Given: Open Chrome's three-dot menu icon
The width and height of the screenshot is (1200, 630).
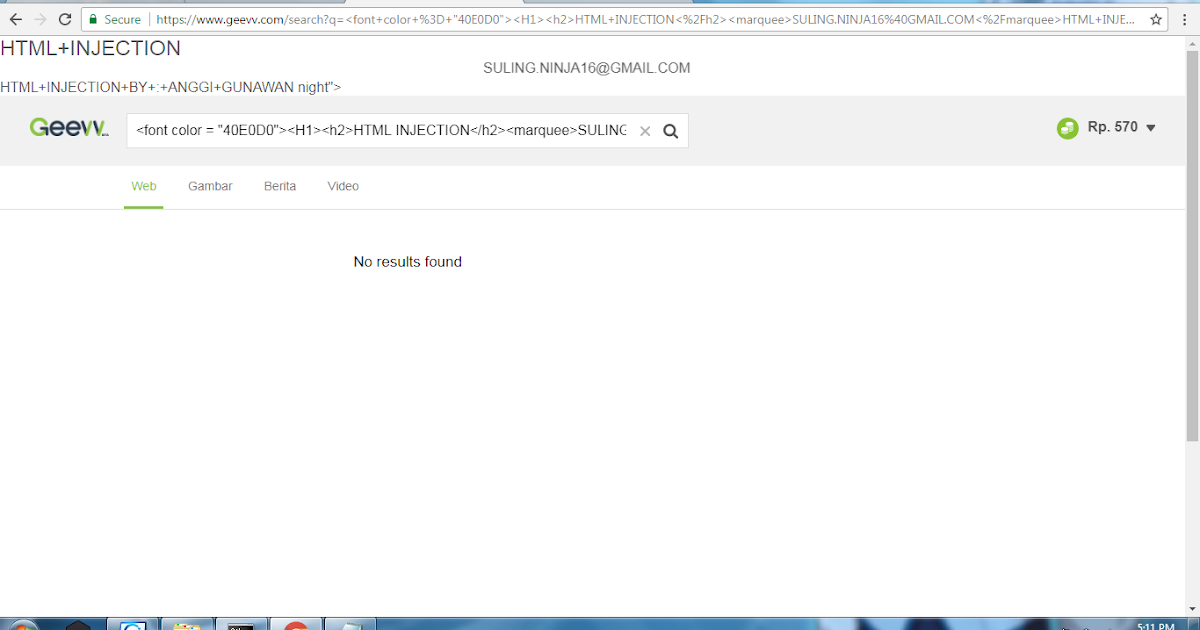Looking at the screenshot, I should (x=1183, y=18).
